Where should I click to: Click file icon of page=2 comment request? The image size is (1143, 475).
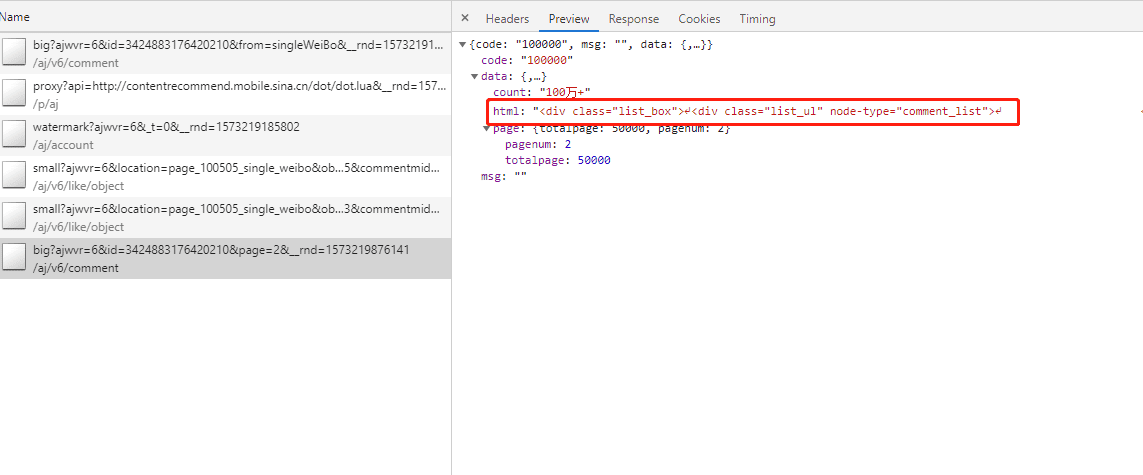(14, 258)
